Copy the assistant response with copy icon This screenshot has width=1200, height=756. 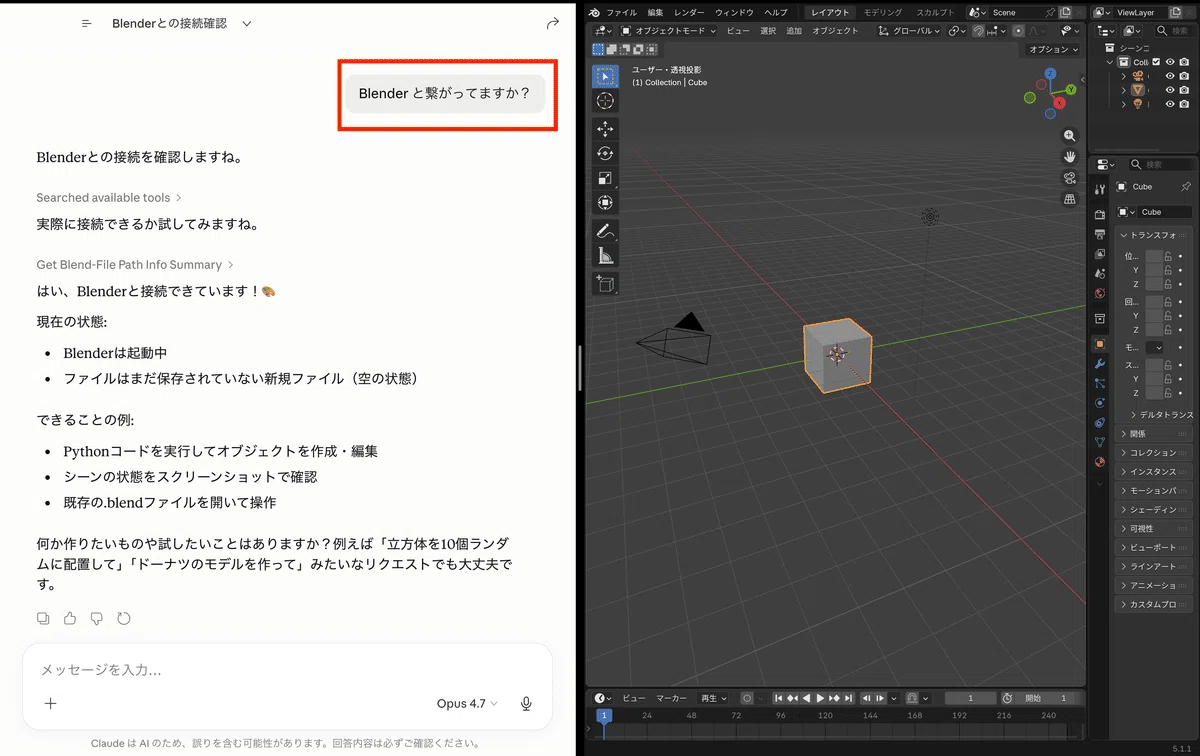[x=43, y=618]
